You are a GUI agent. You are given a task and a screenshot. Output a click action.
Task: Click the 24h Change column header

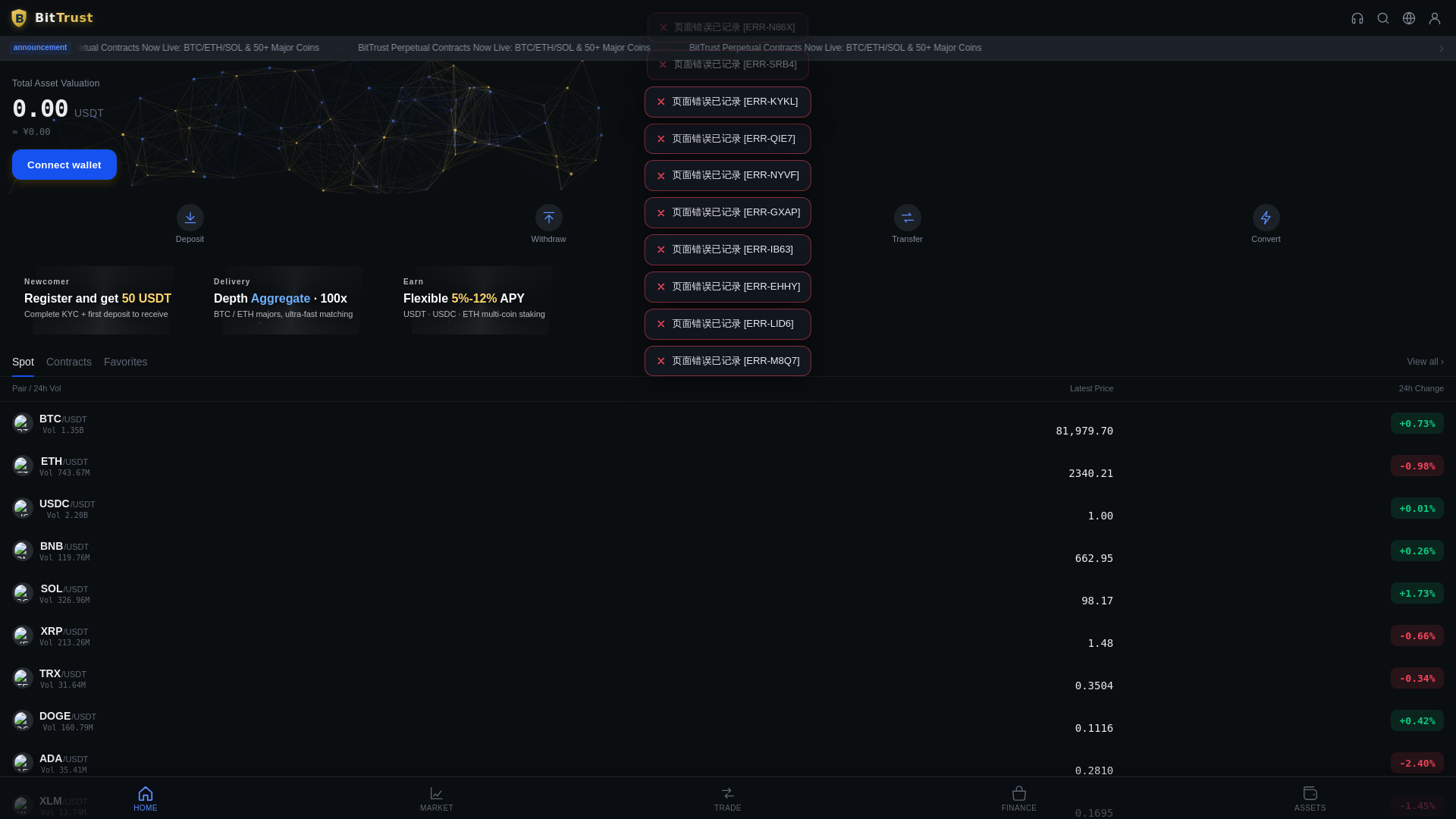pyautogui.click(x=1421, y=388)
